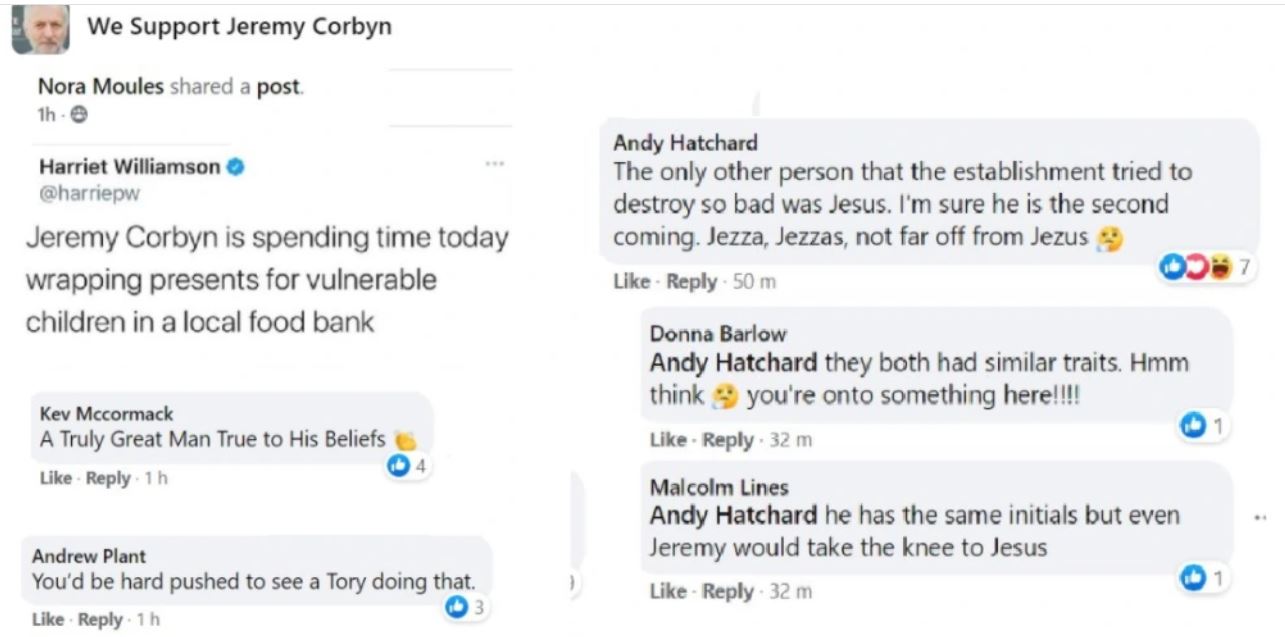
Task: Click the 50 m timestamp on Andy Hatchard's comment
Action: point(754,282)
